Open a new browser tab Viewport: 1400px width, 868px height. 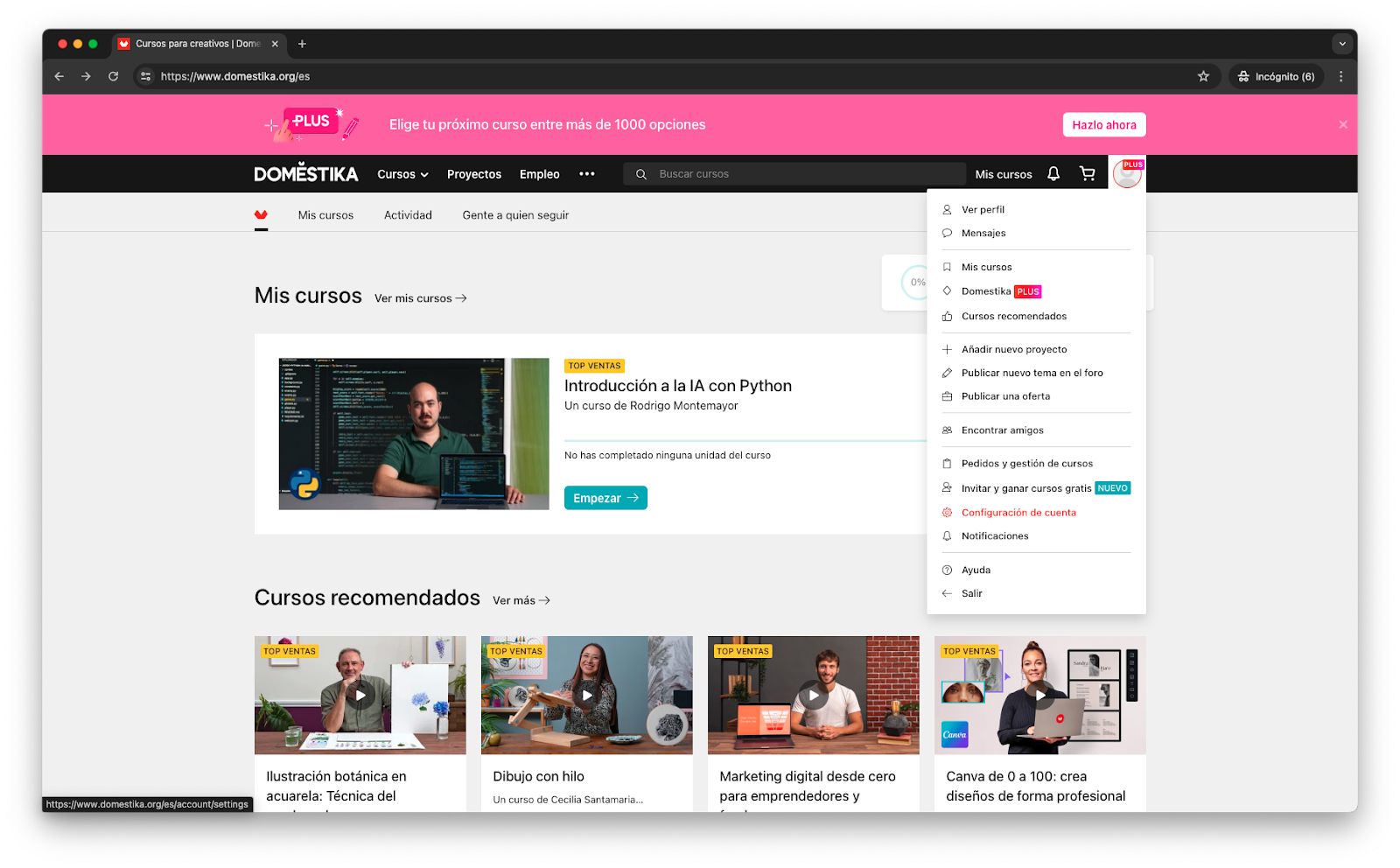tap(302, 44)
